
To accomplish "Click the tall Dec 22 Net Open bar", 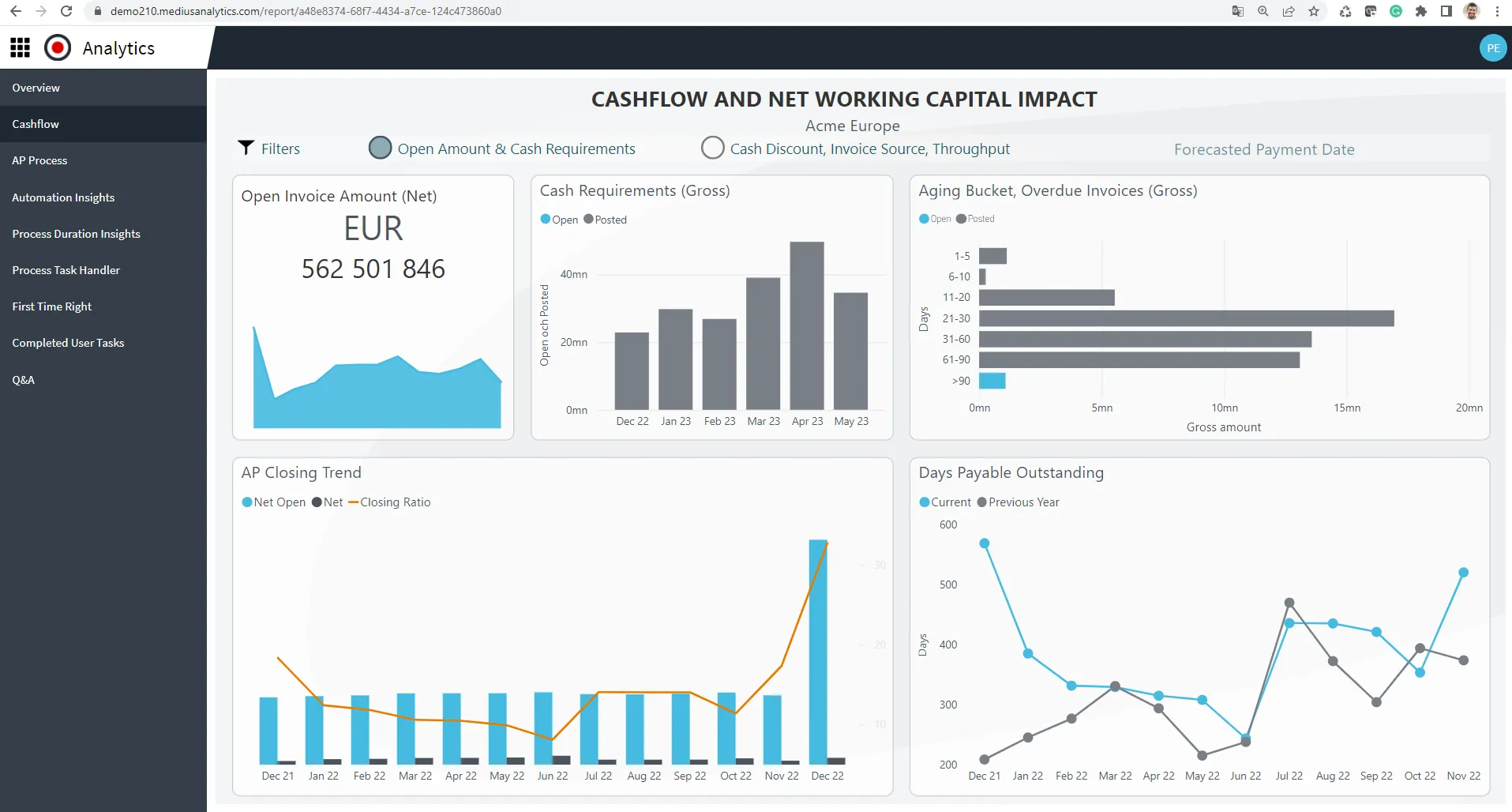I will coord(818,652).
